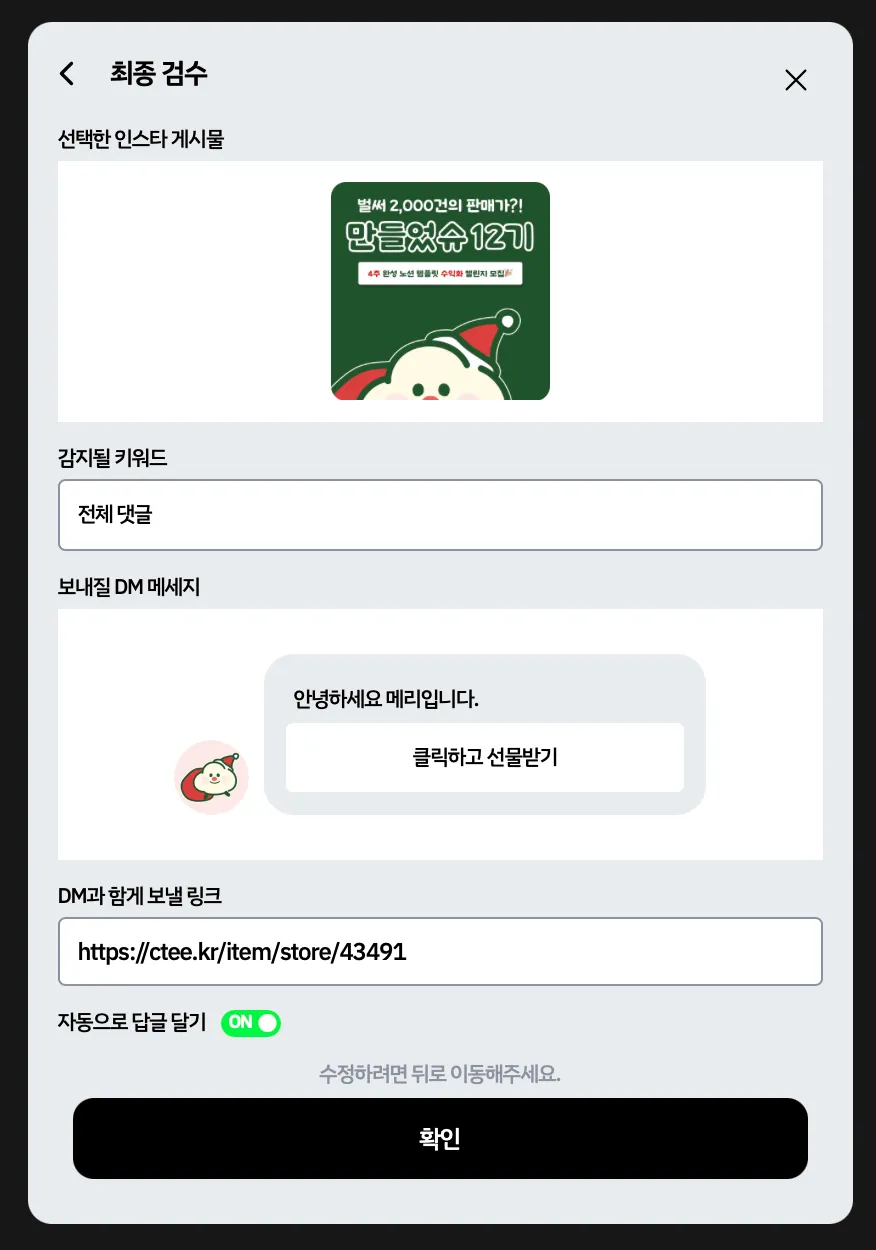Viewport: 876px width, 1250px height.
Task: Focus the ctee.kr link field
Action: pyautogui.click(x=440, y=952)
